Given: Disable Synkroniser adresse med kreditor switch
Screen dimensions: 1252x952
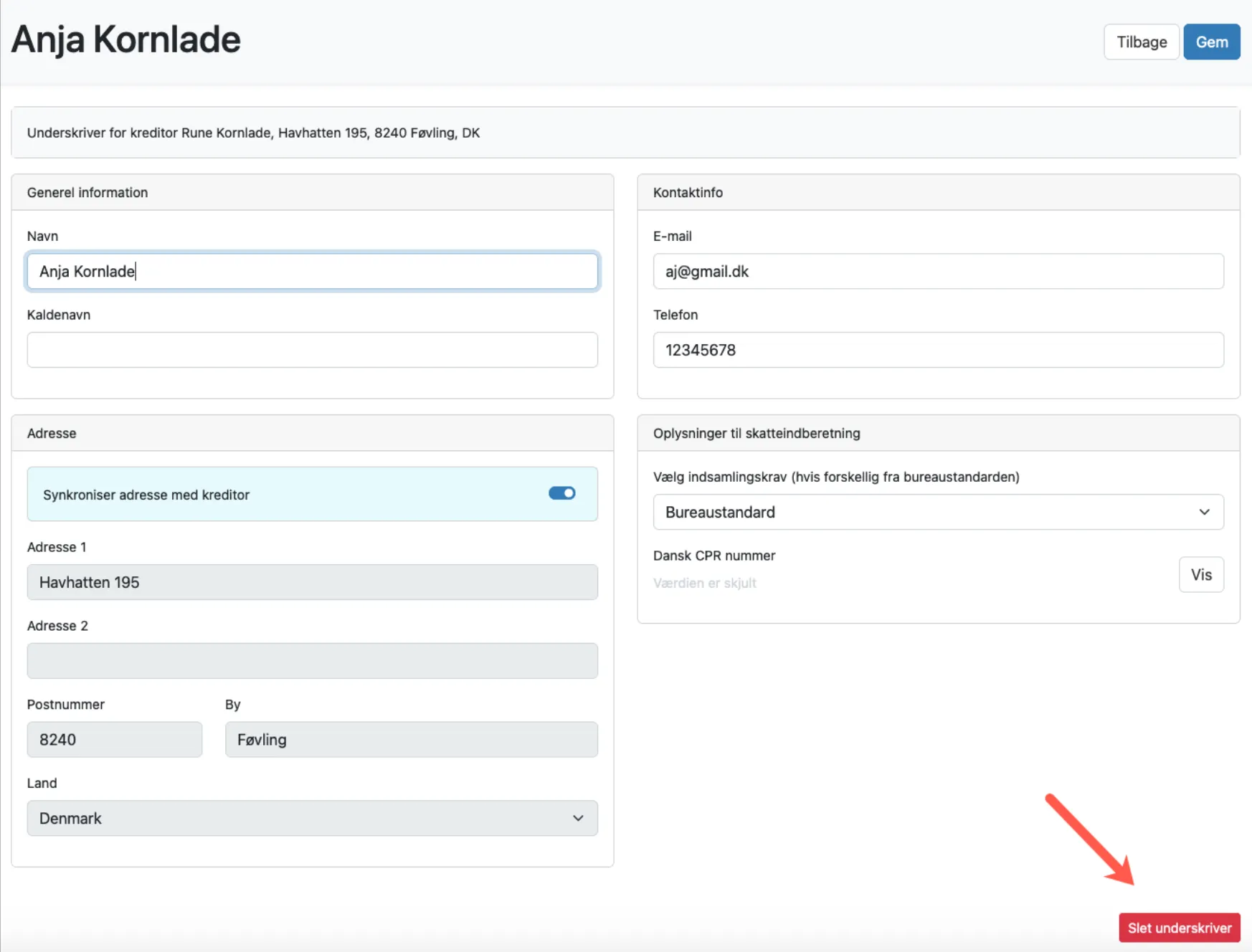Looking at the screenshot, I should [561, 493].
